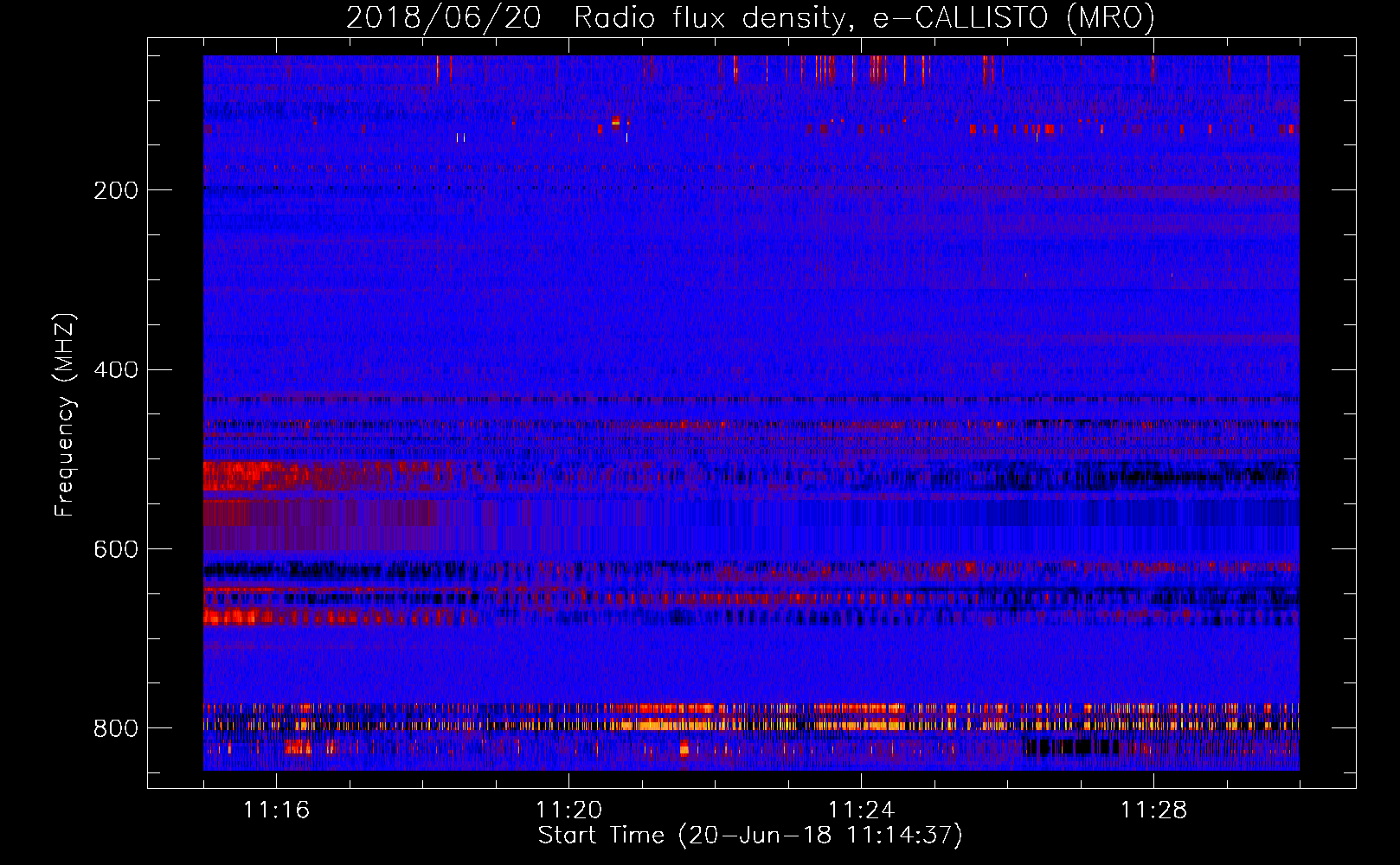The width and height of the screenshot is (1400, 865).
Task: Click the 11:28 time tick label
Action: point(1153,811)
